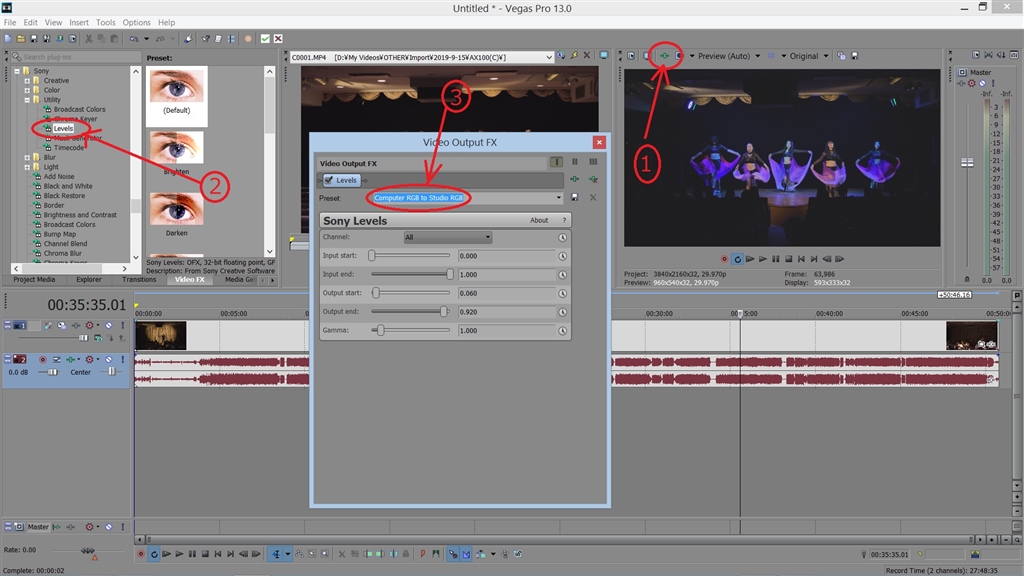Screen dimensions: 1024x576
Task: Remove selected plug-in from FX chain
Action: (x=593, y=180)
